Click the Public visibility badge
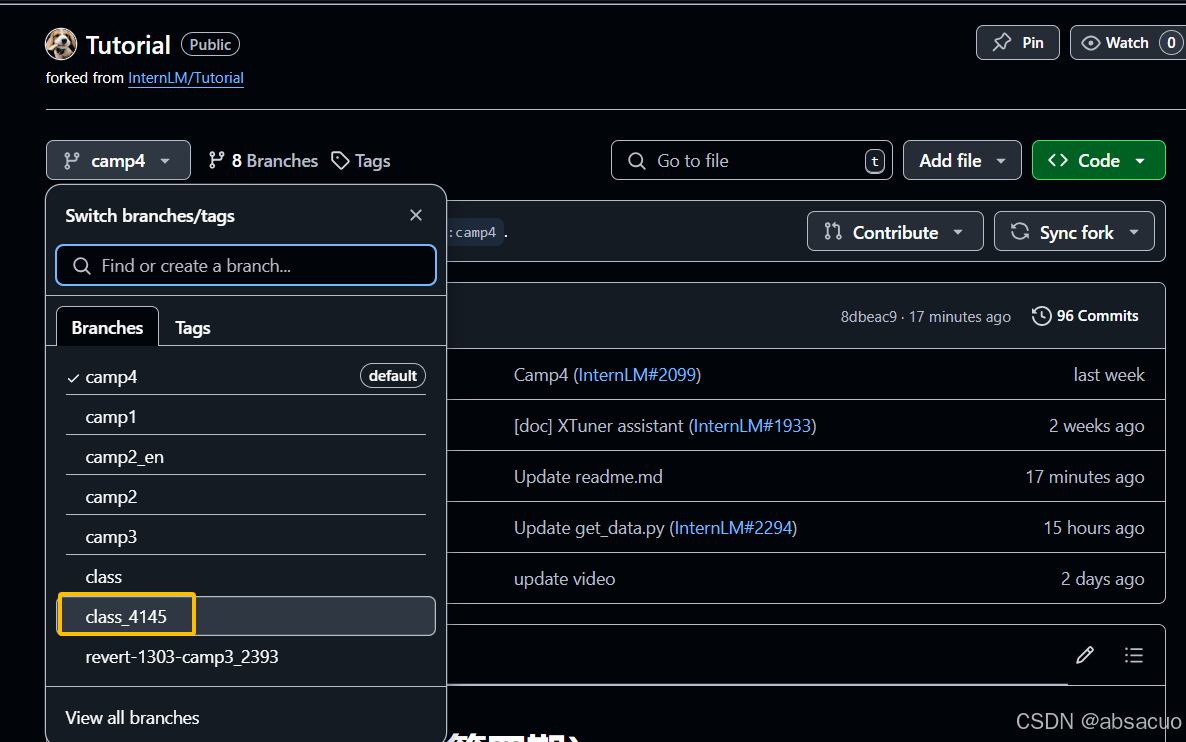This screenshot has width=1186, height=742. point(210,45)
